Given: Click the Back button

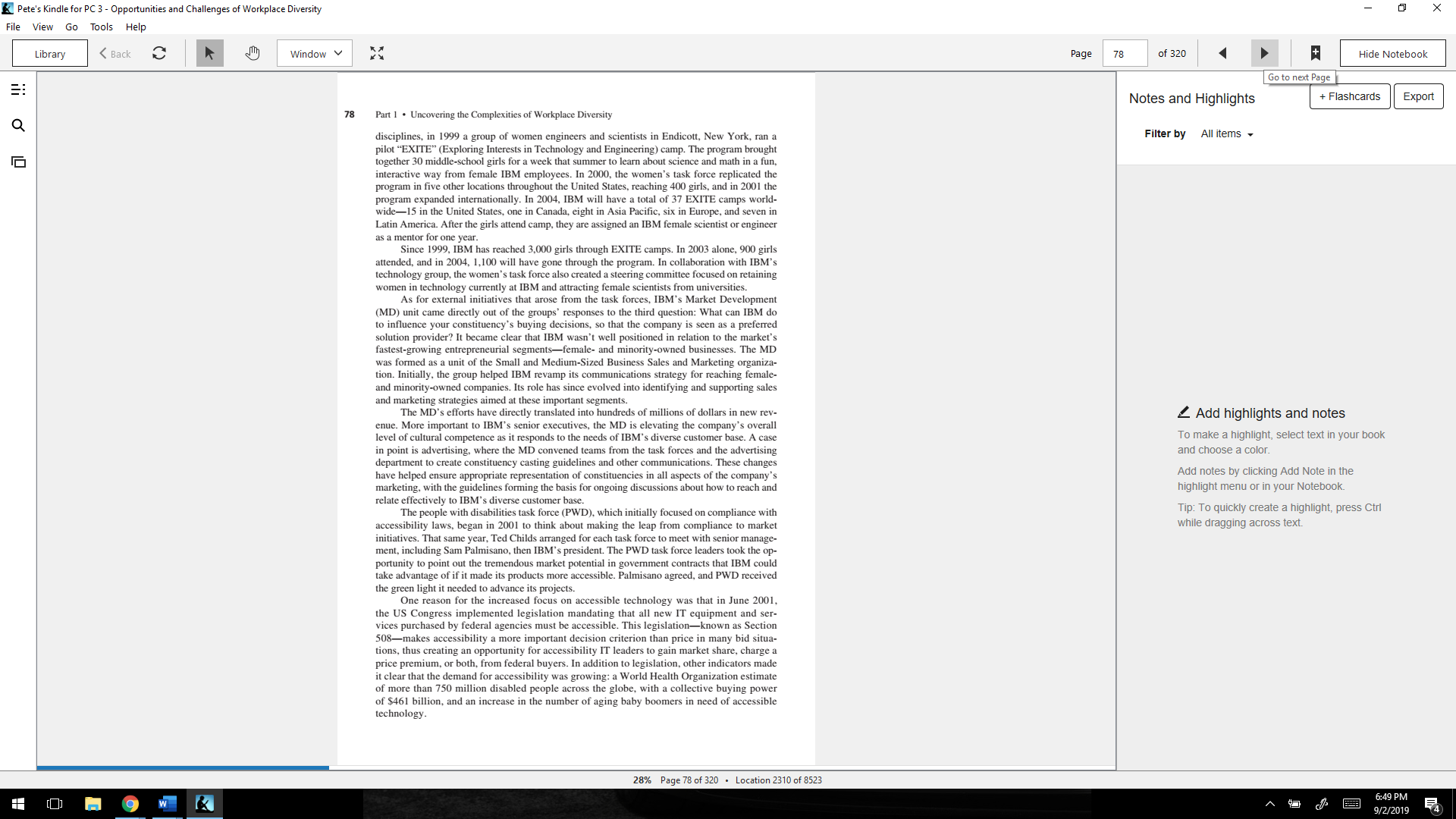Looking at the screenshot, I should (x=115, y=54).
